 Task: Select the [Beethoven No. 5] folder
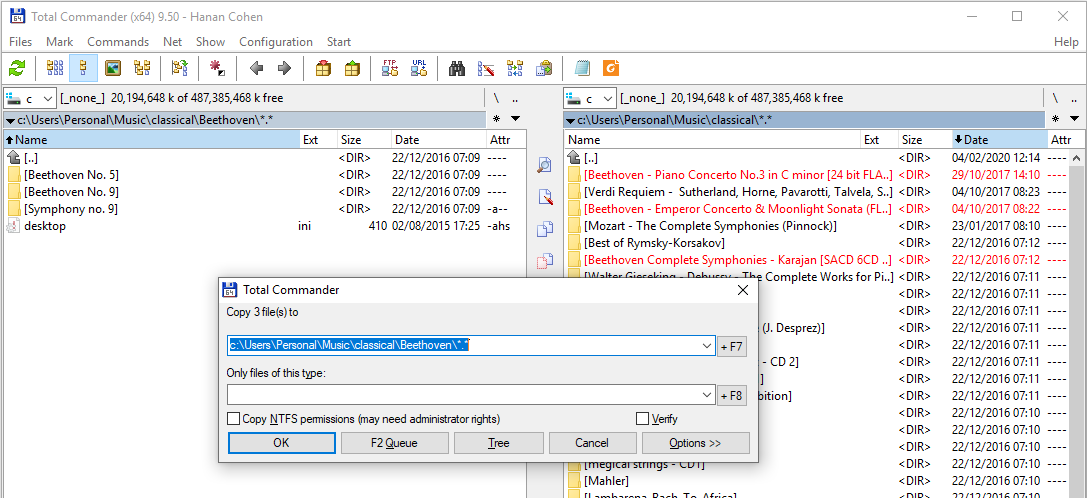tap(71, 174)
